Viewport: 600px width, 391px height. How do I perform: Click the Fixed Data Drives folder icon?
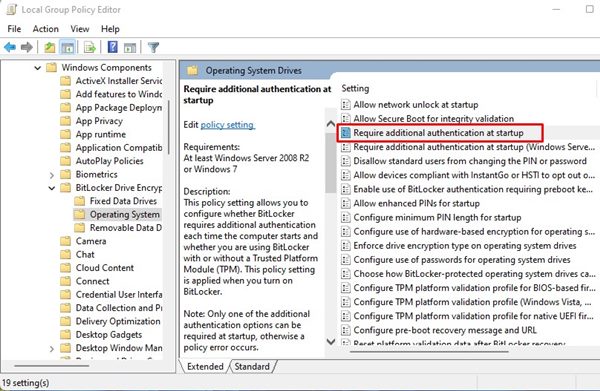point(80,201)
